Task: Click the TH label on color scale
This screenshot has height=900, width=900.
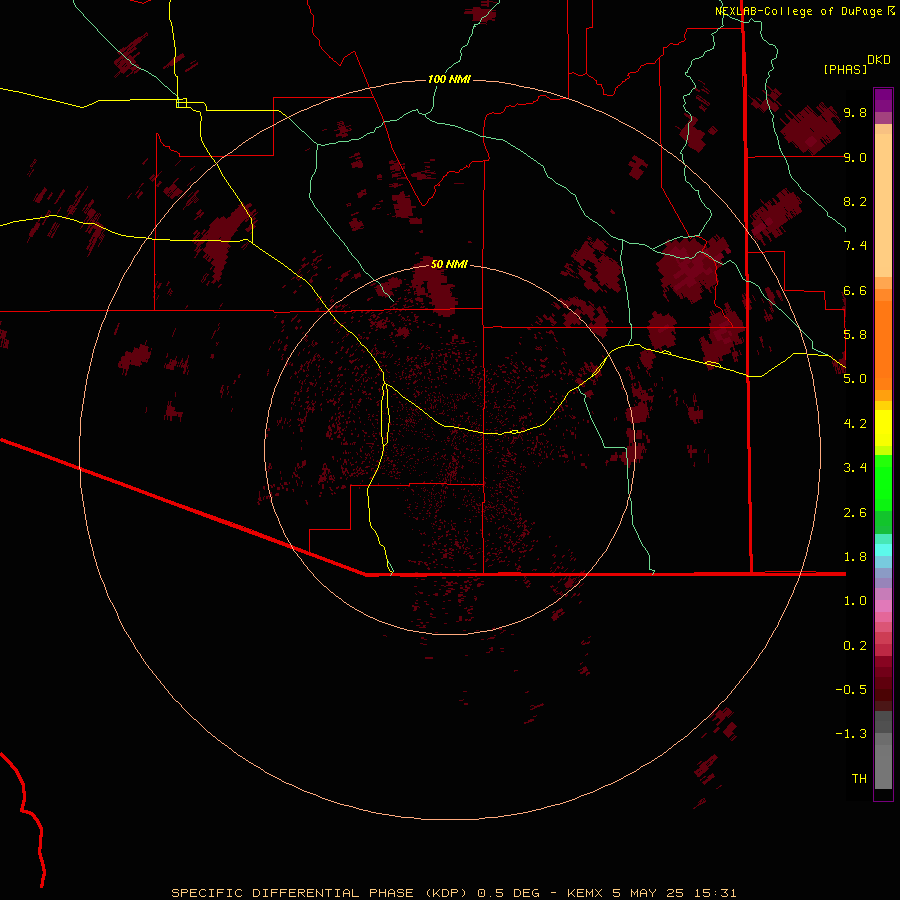Action: 859,779
